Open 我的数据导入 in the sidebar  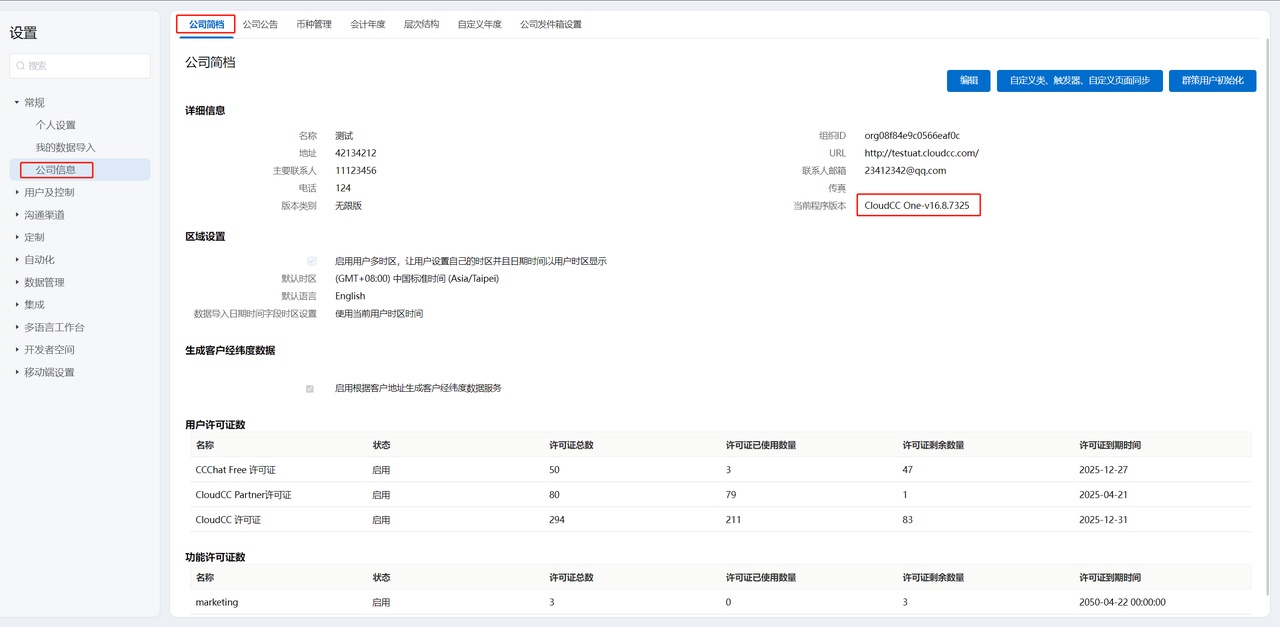click(x=66, y=147)
